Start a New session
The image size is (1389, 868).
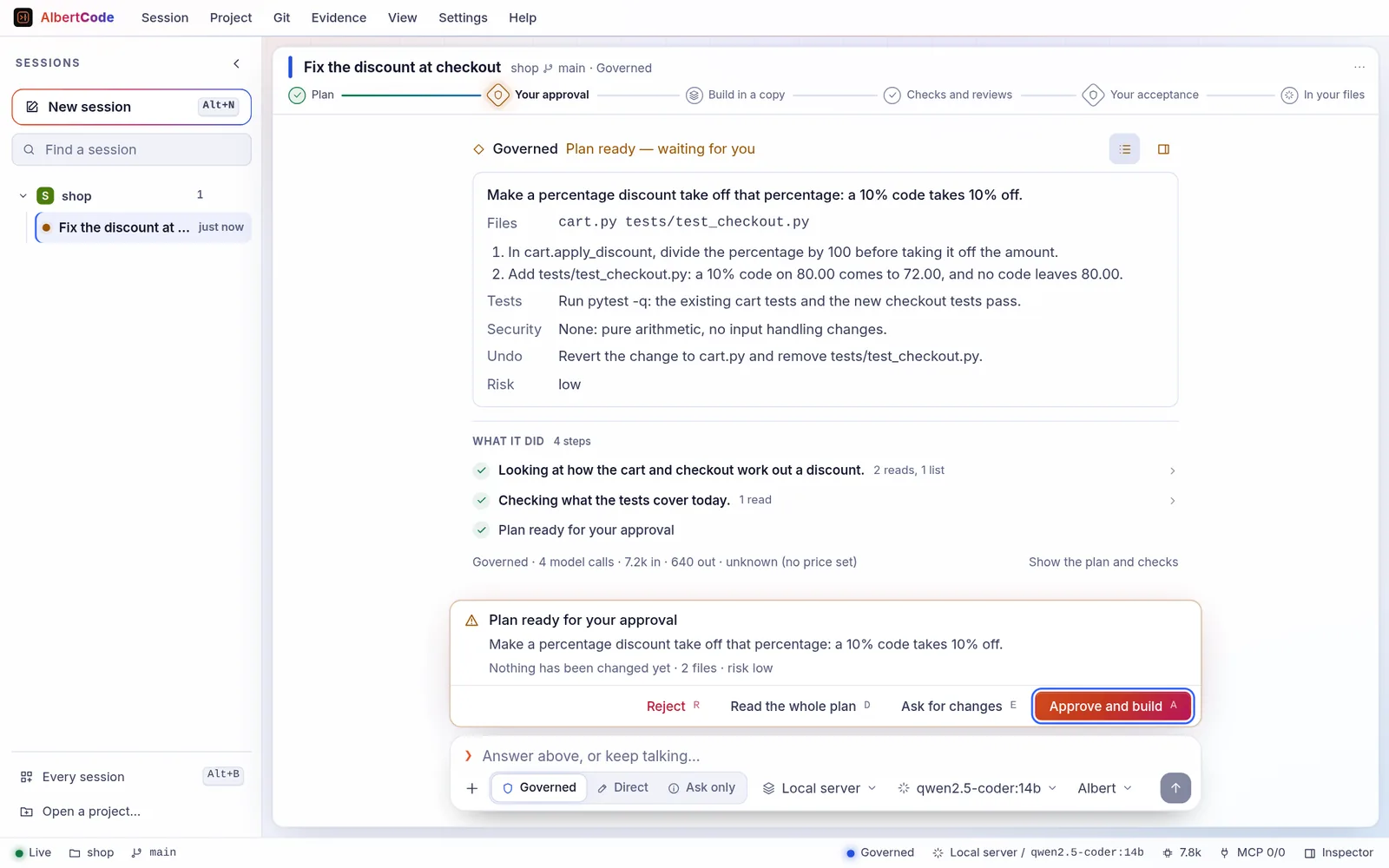132,107
